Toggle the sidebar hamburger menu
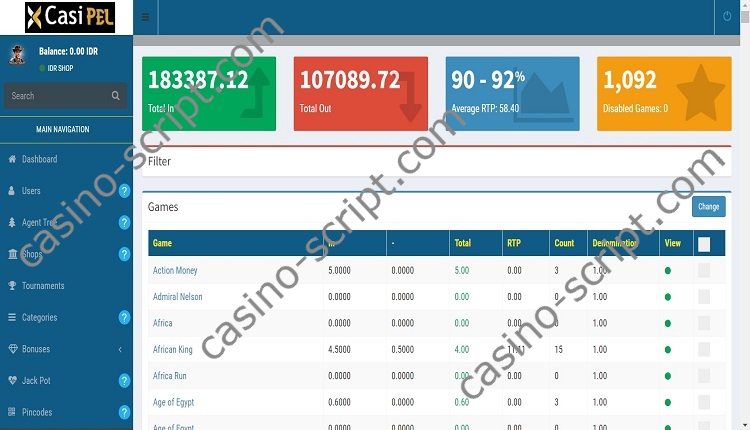Image resolution: width=750 pixels, height=430 pixels. click(x=146, y=17)
